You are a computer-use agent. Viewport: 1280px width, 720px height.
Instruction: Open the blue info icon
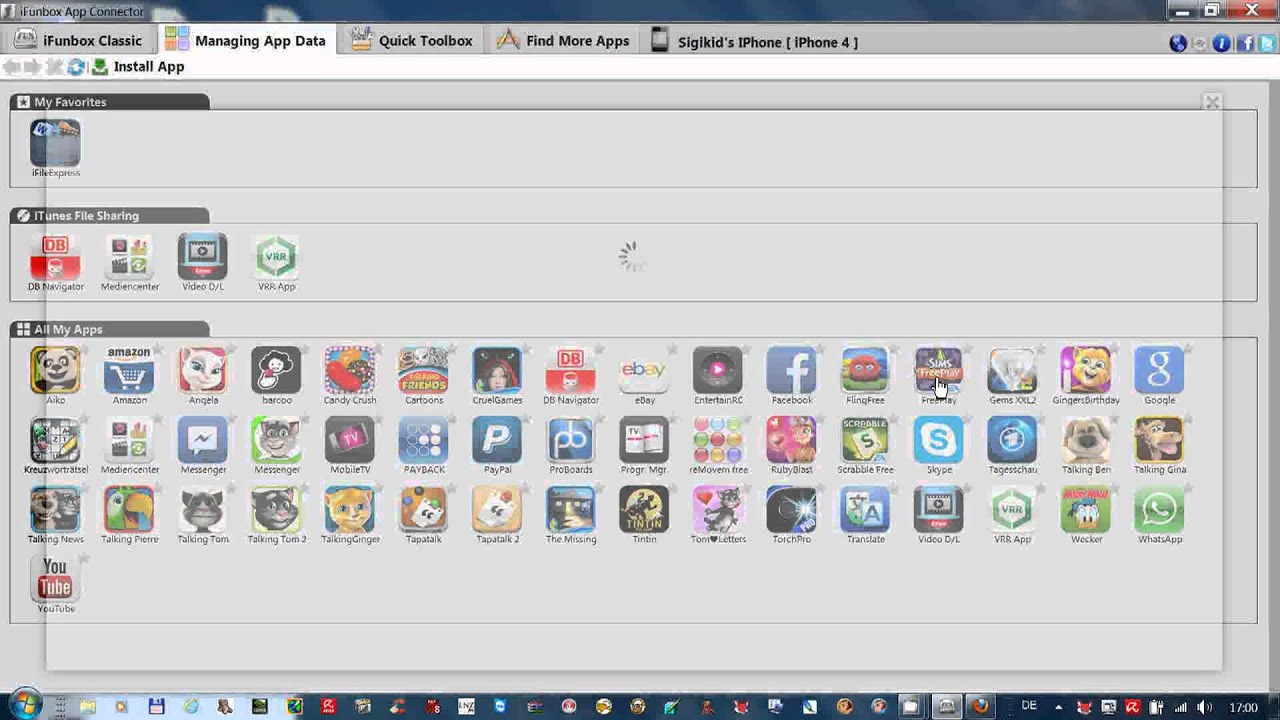point(1222,43)
